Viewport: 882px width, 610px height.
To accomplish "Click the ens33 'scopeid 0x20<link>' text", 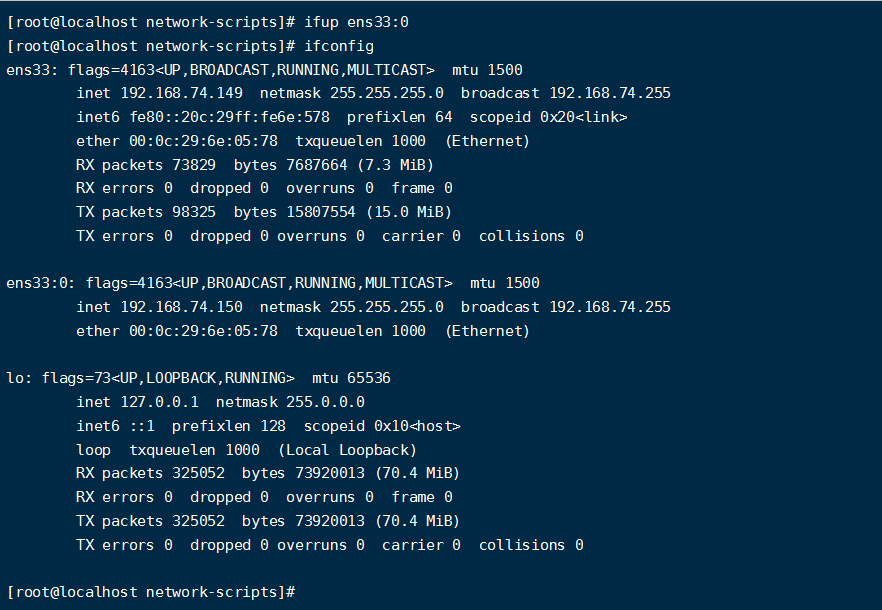I will tap(548, 117).
